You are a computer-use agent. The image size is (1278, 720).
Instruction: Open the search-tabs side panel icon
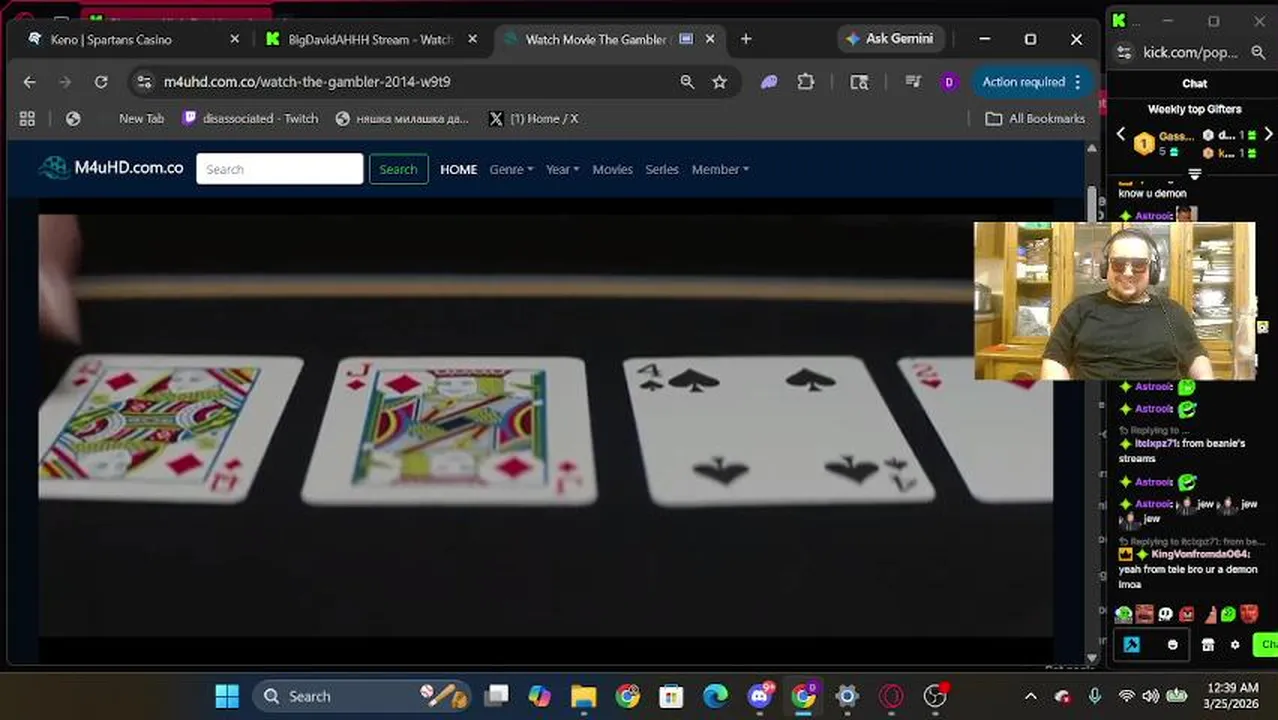[x=859, y=82]
